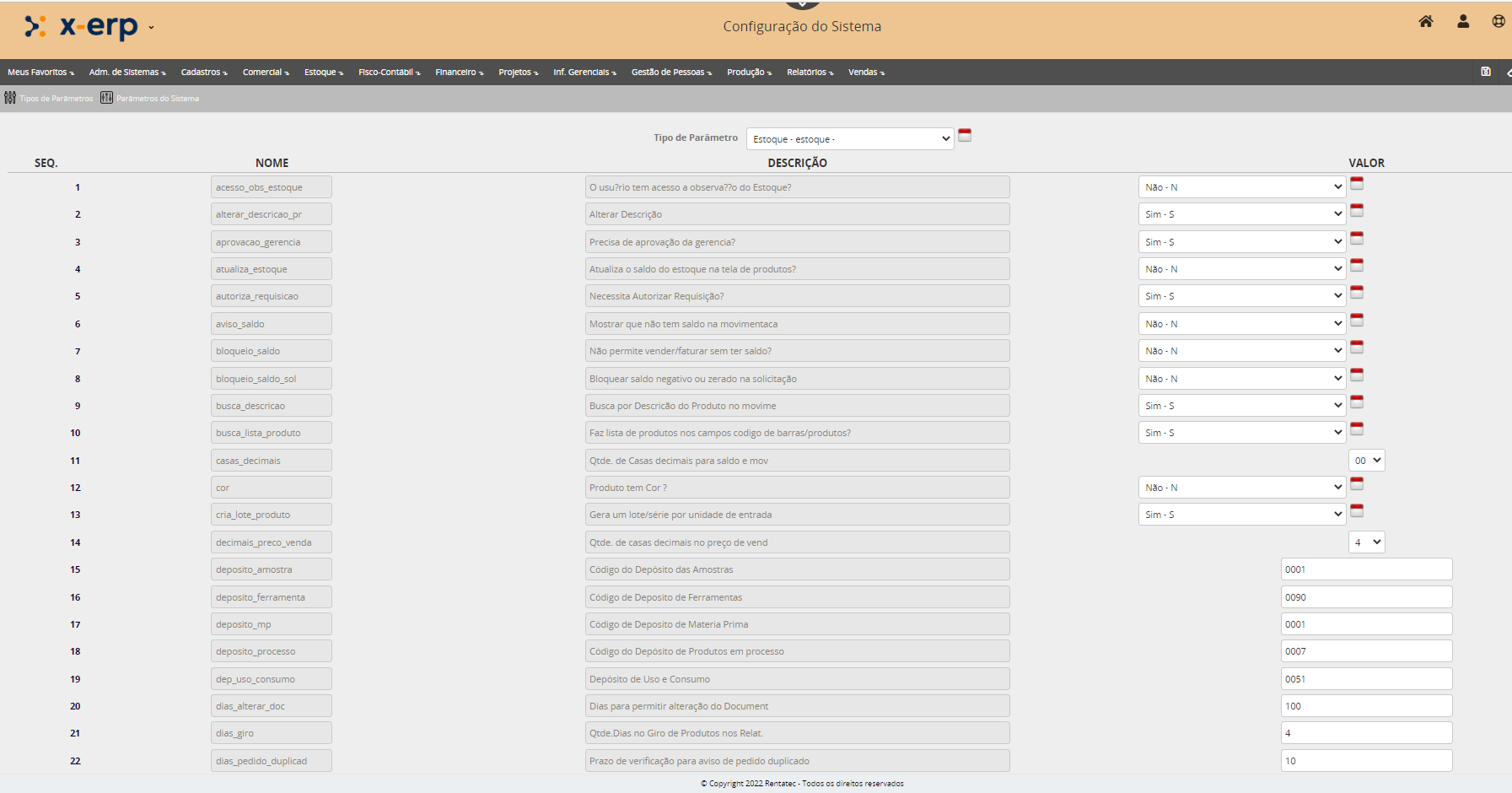Screen dimensions: 1512x793
Task: Click the lifebuoy help icon
Action: coord(1499,22)
